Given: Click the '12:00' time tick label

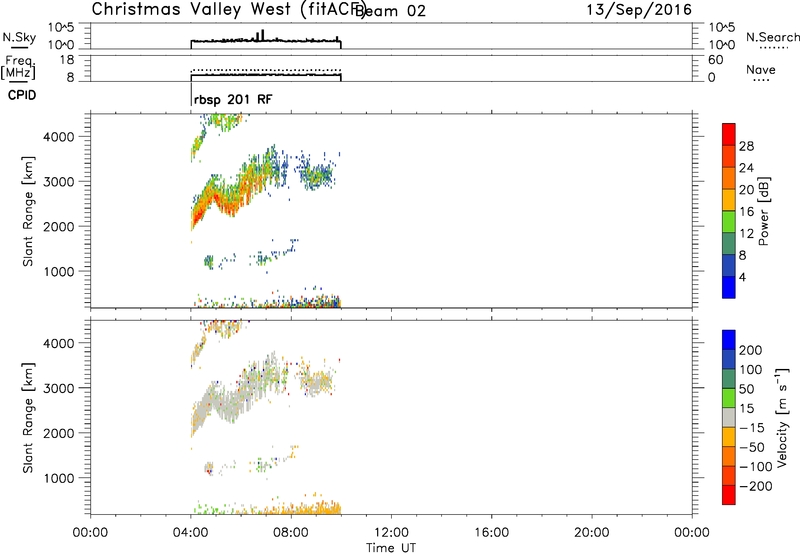Looking at the screenshot, I should pos(391,533).
